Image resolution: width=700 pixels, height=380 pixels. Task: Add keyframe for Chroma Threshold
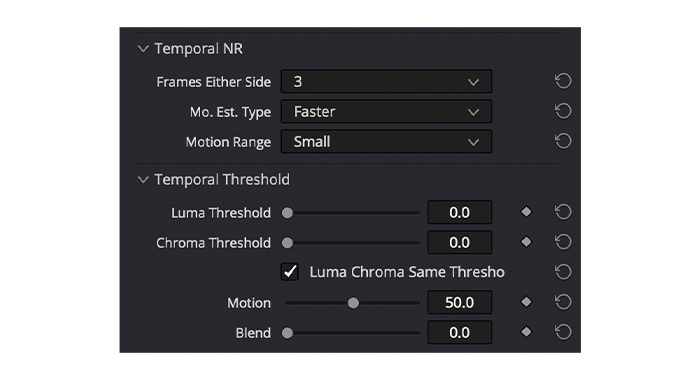coord(526,242)
